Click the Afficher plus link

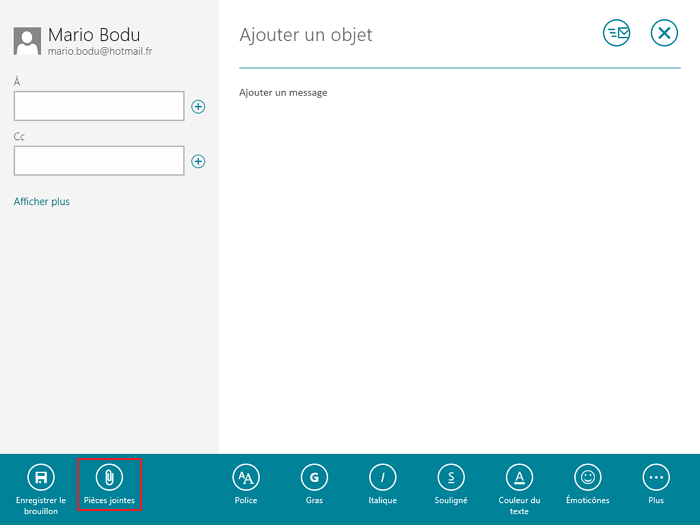pyautogui.click(x=42, y=201)
